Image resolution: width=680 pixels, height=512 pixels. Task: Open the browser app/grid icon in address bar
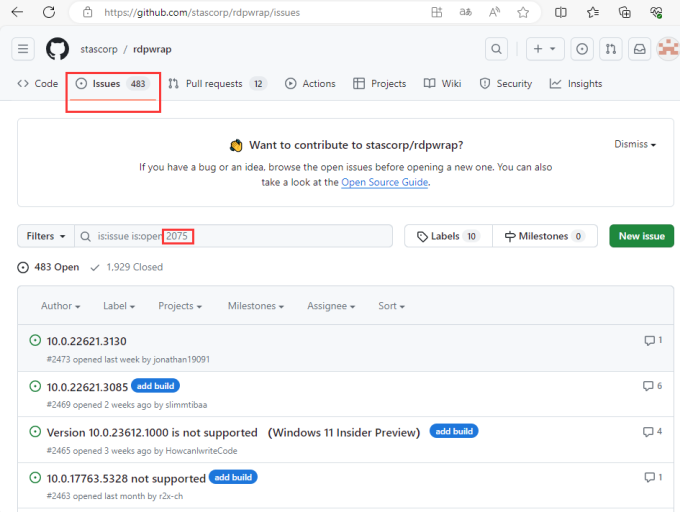437,12
